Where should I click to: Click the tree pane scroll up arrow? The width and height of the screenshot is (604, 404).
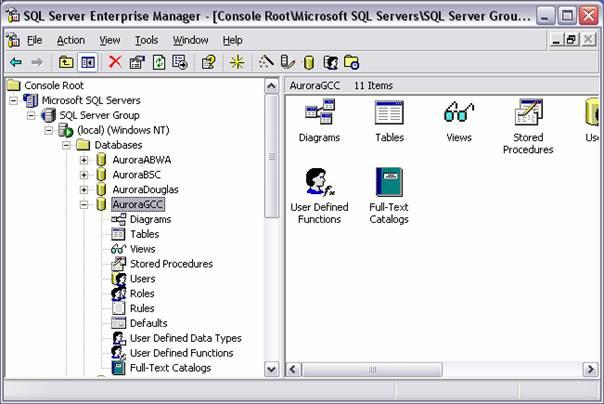click(272, 86)
